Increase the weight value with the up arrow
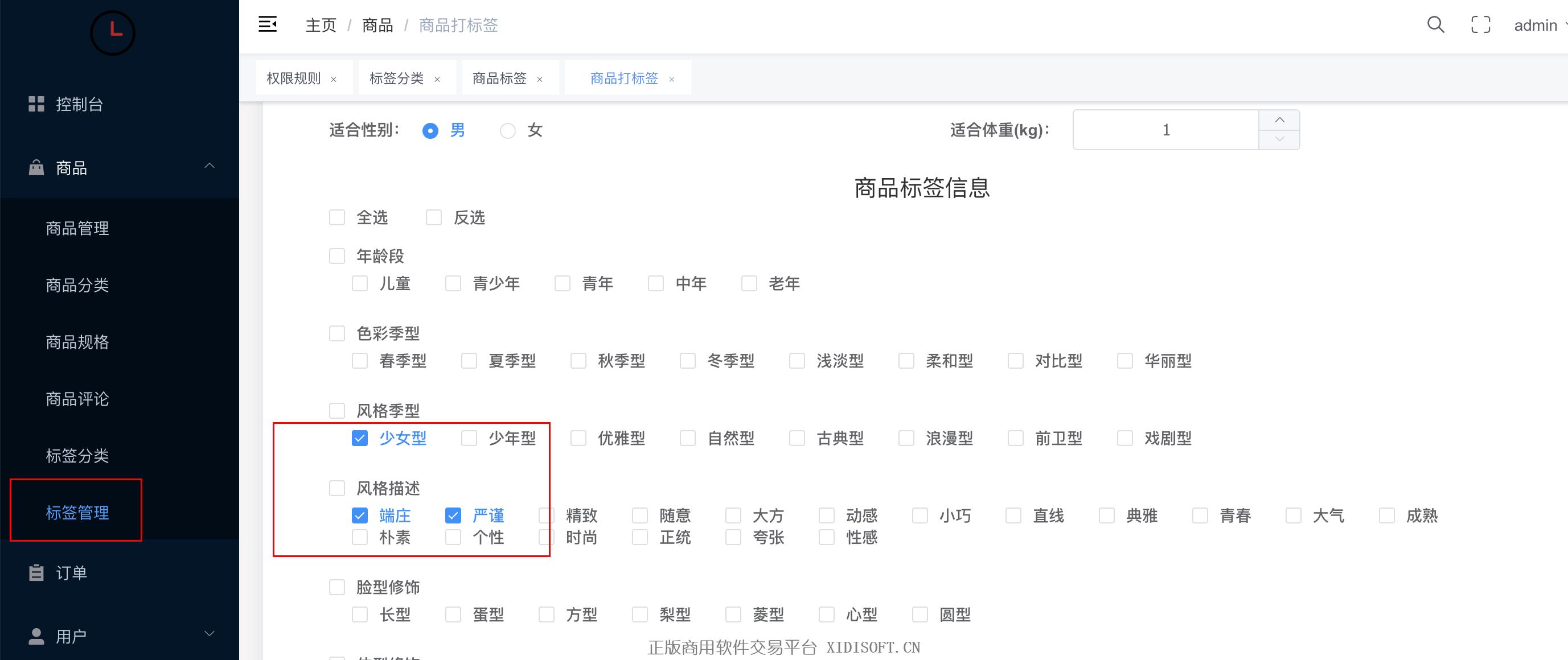The height and width of the screenshot is (660, 1568). pos(1279,120)
